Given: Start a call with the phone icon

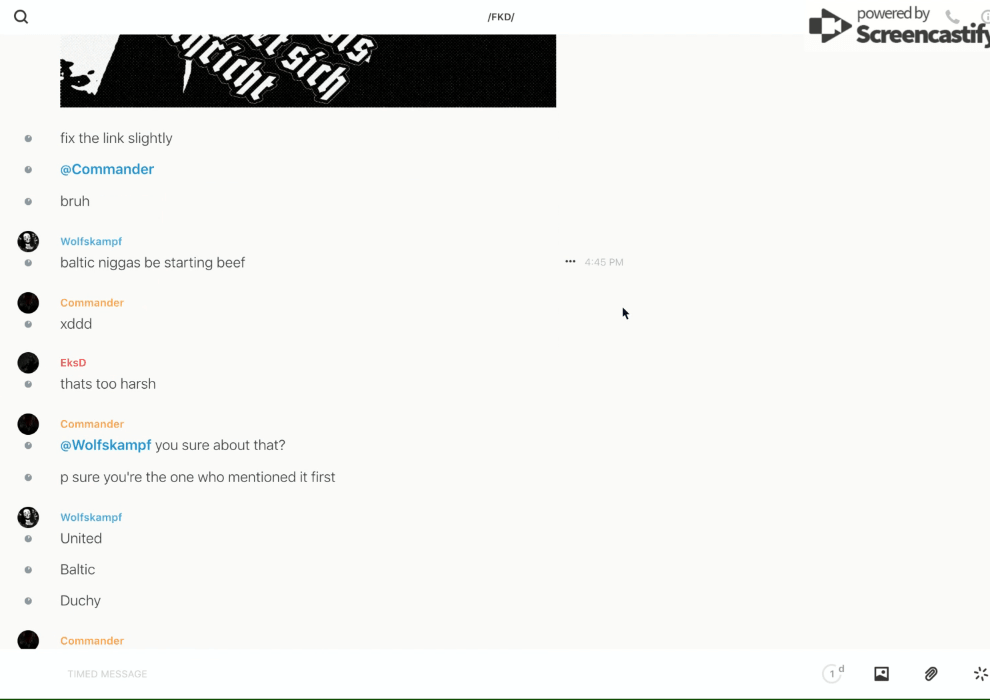Looking at the screenshot, I should click(x=952, y=16).
